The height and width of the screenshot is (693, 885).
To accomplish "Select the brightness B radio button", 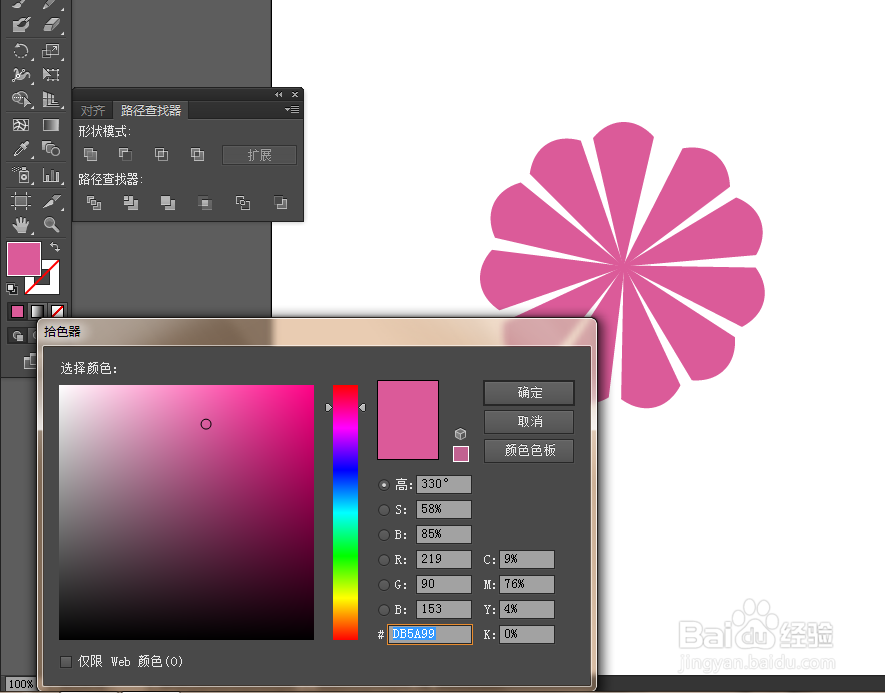I will pyautogui.click(x=384, y=534).
